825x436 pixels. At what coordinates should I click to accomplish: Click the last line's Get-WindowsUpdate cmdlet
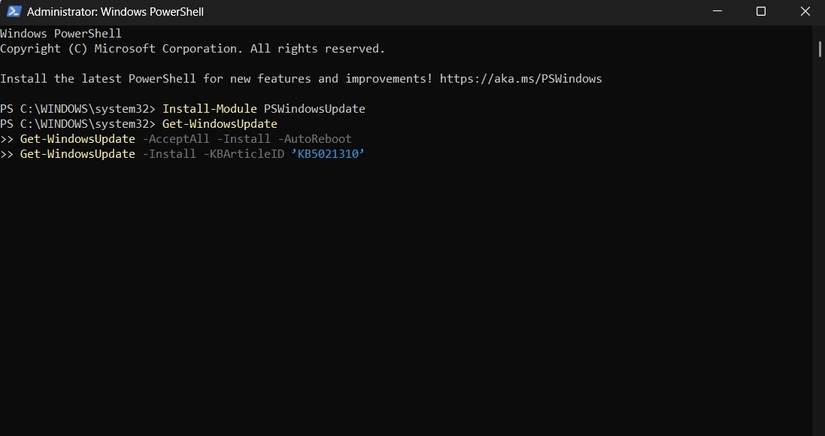(77, 154)
